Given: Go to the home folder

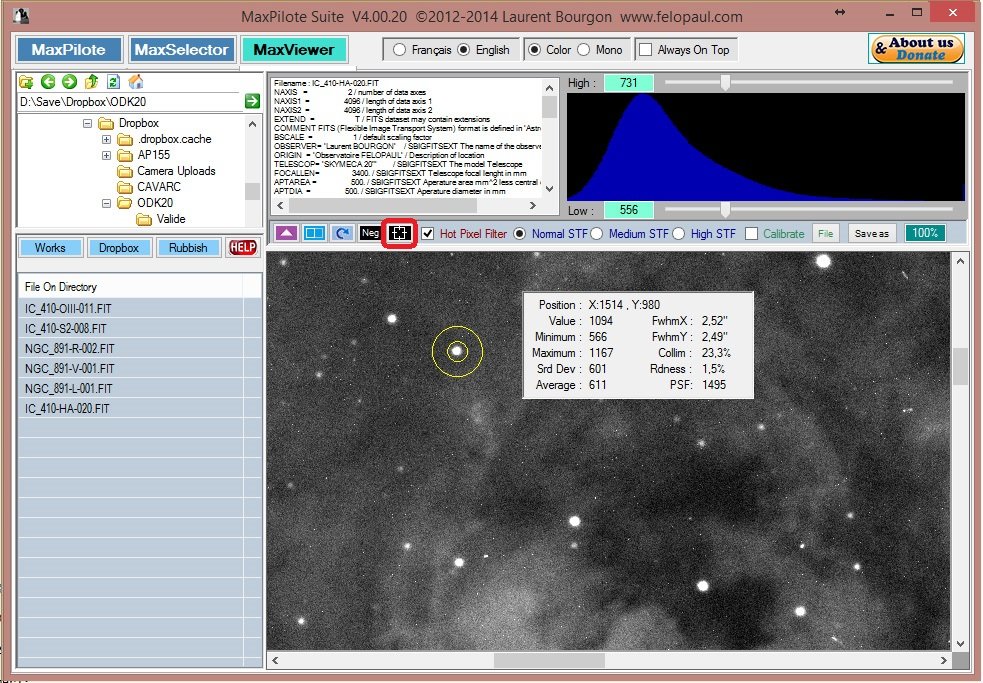Looking at the screenshot, I should click(135, 82).
